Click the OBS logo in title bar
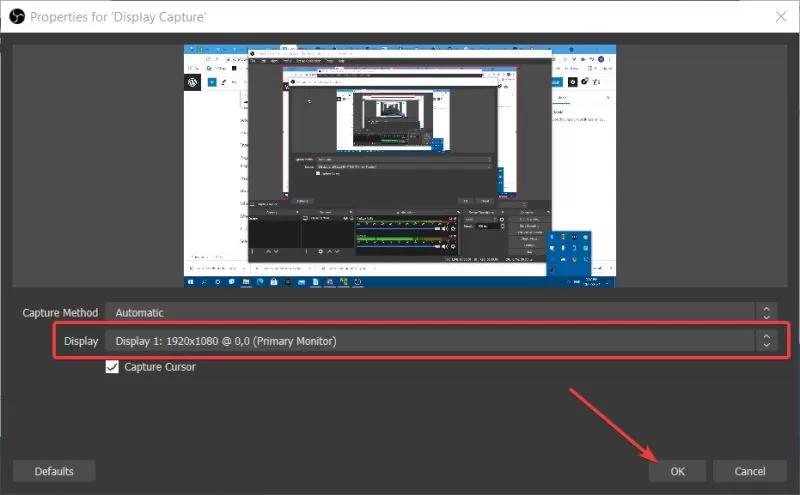The width and height of the screenshot is (800, 495). 17,17
